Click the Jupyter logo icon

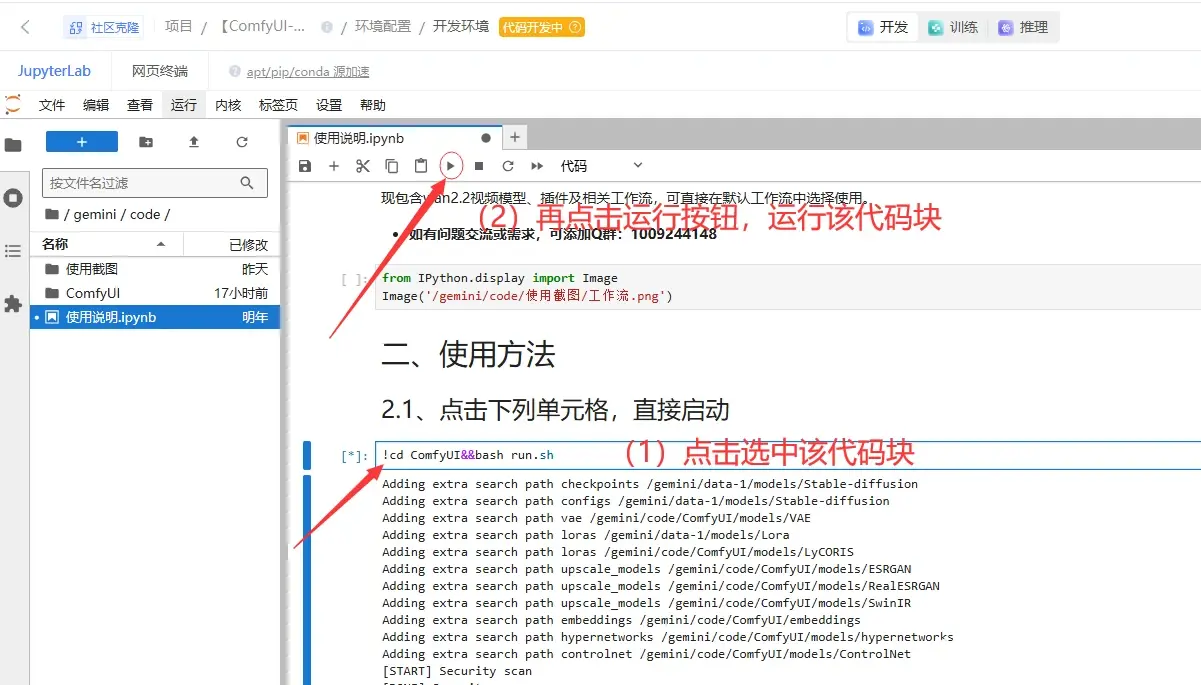[13, 104]
